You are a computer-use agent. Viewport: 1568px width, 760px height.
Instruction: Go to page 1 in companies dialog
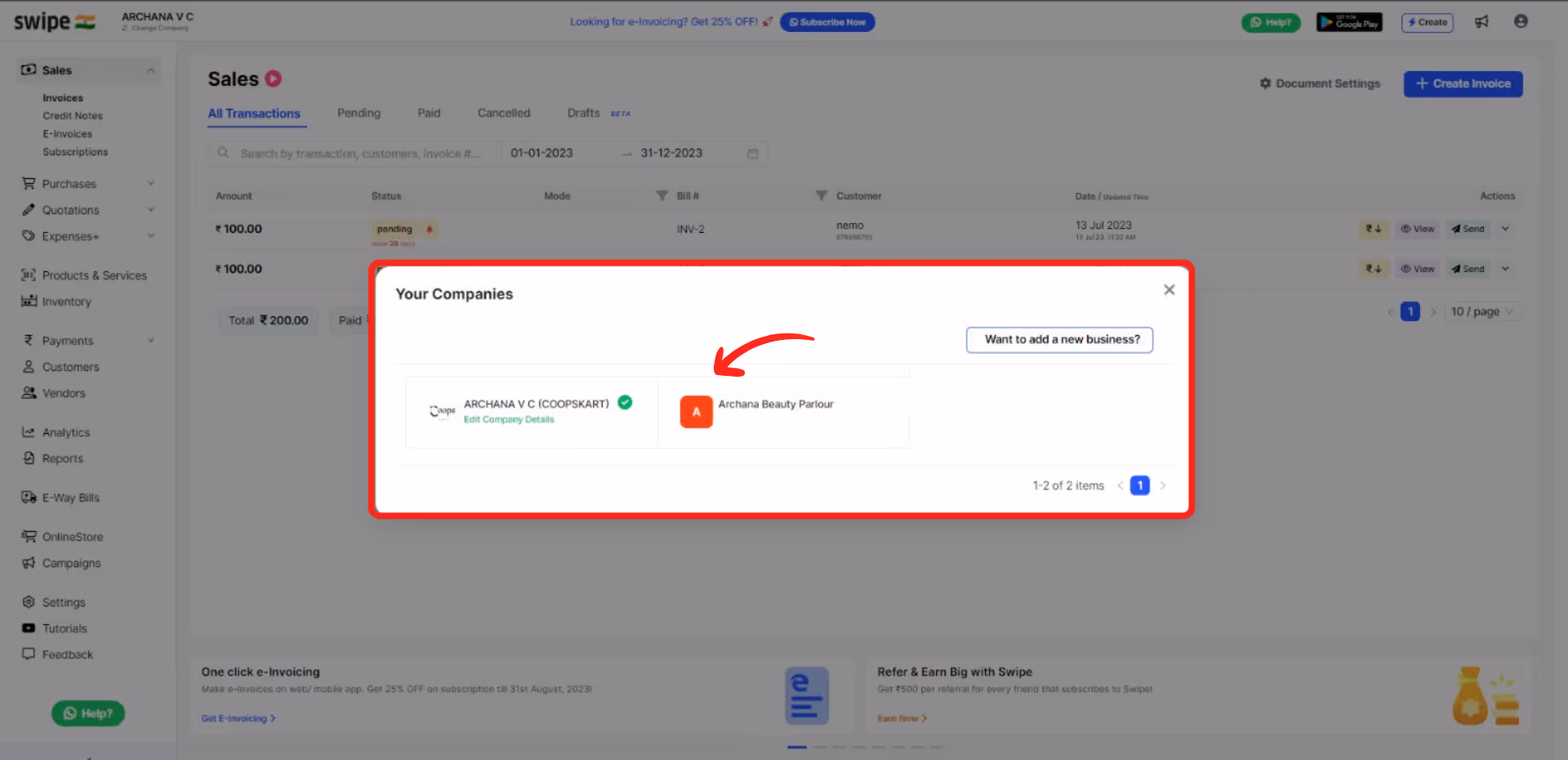coord(1139,485)
